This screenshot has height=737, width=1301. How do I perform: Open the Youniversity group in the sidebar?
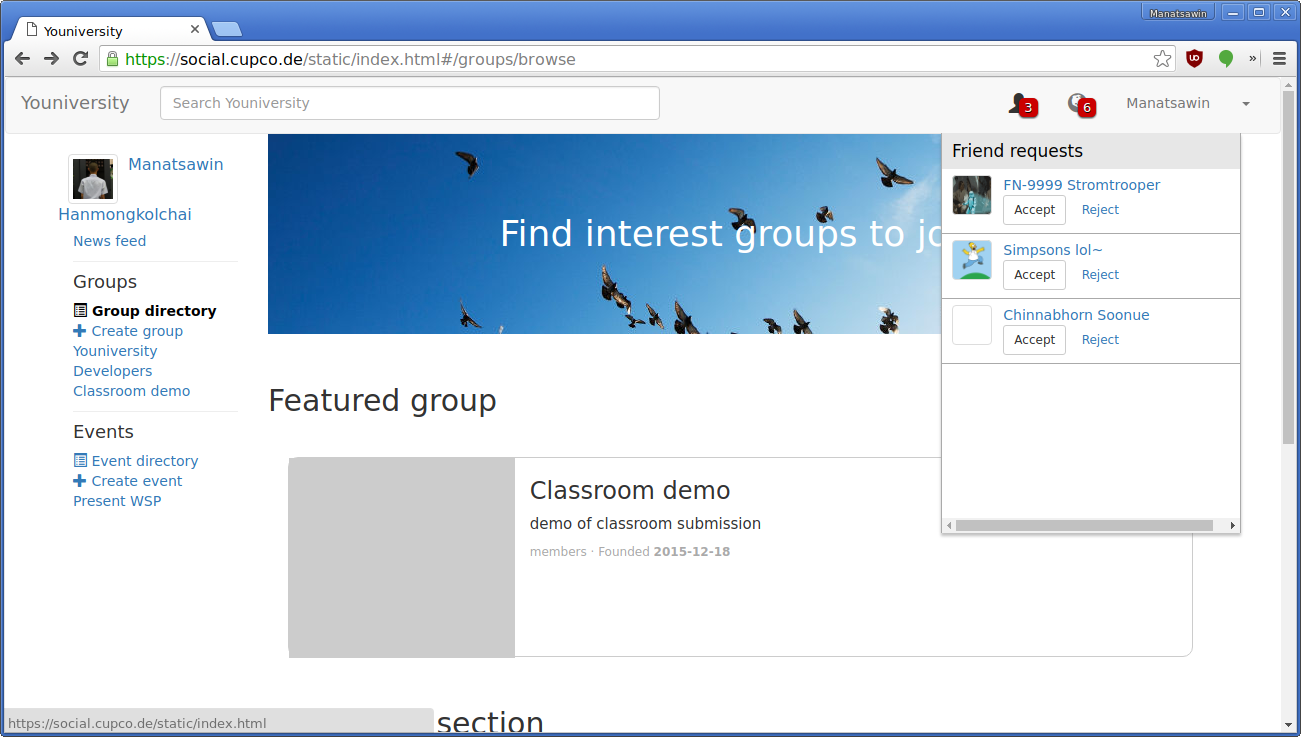(x=115, y=351)
